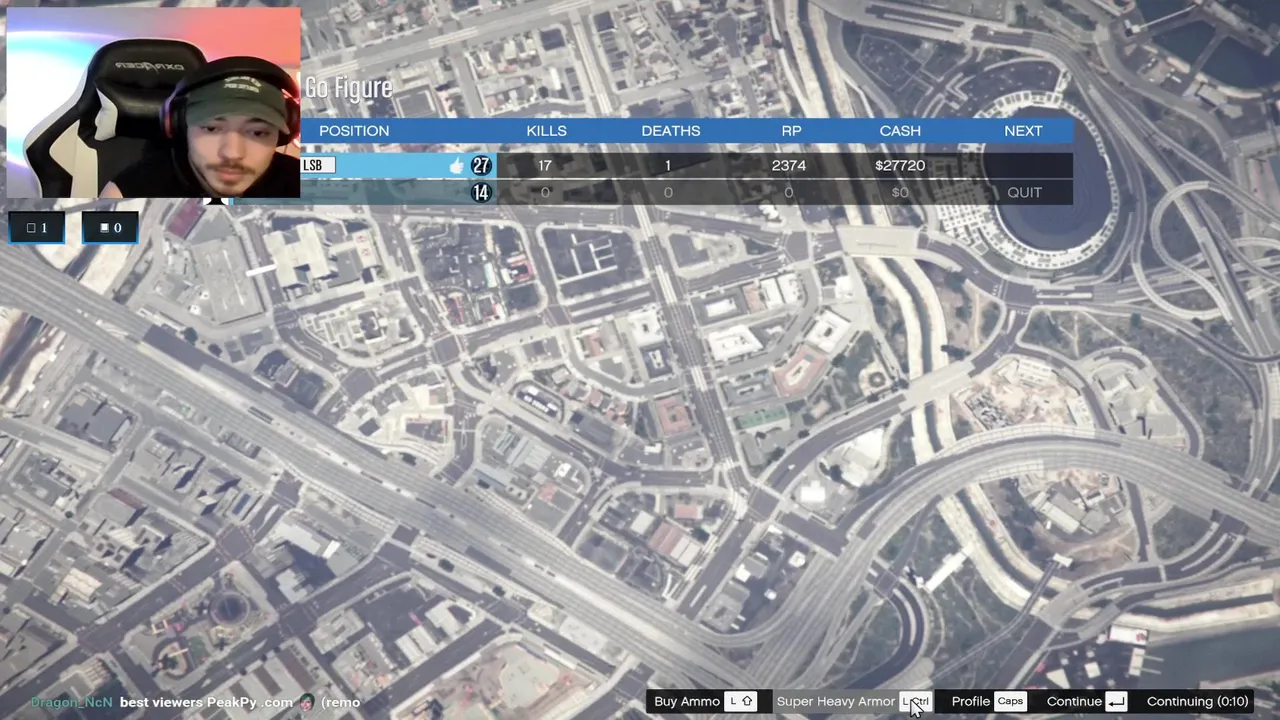This screenshot has width=1280, height=720.
Task: Click the KILLS column header
Action: tap(546, 131)
